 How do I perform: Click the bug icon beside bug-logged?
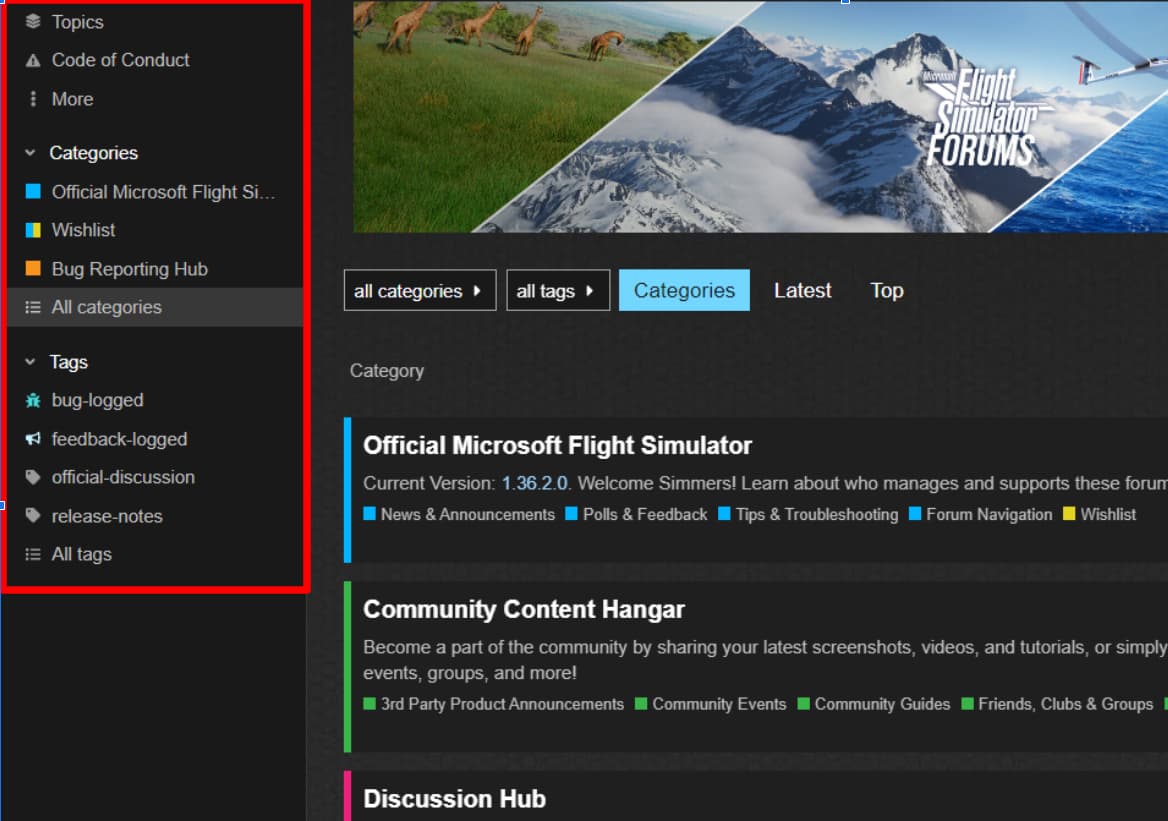(33, 400)
